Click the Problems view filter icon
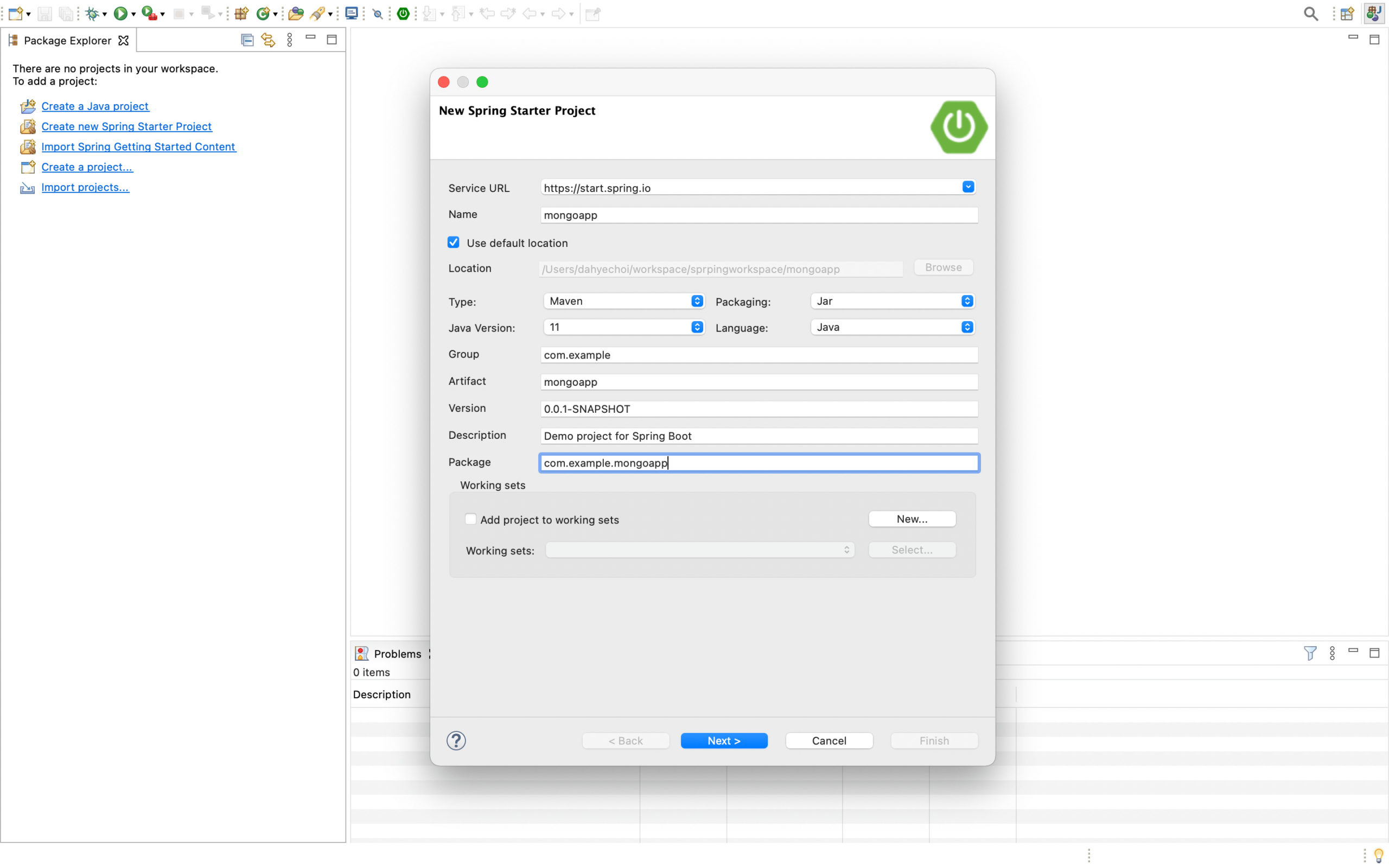The width and height of the screenshot is (1389, 868). click(1310, 653)
